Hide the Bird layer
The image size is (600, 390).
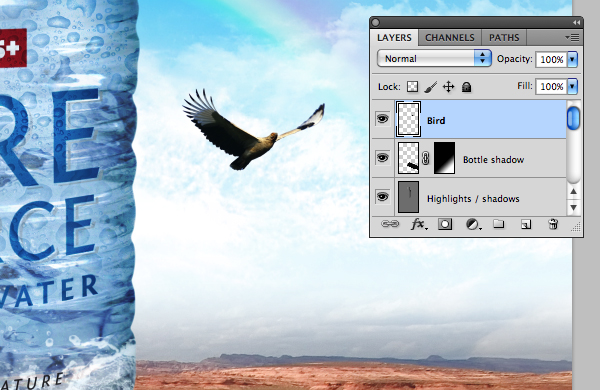(x=382, y=119)
